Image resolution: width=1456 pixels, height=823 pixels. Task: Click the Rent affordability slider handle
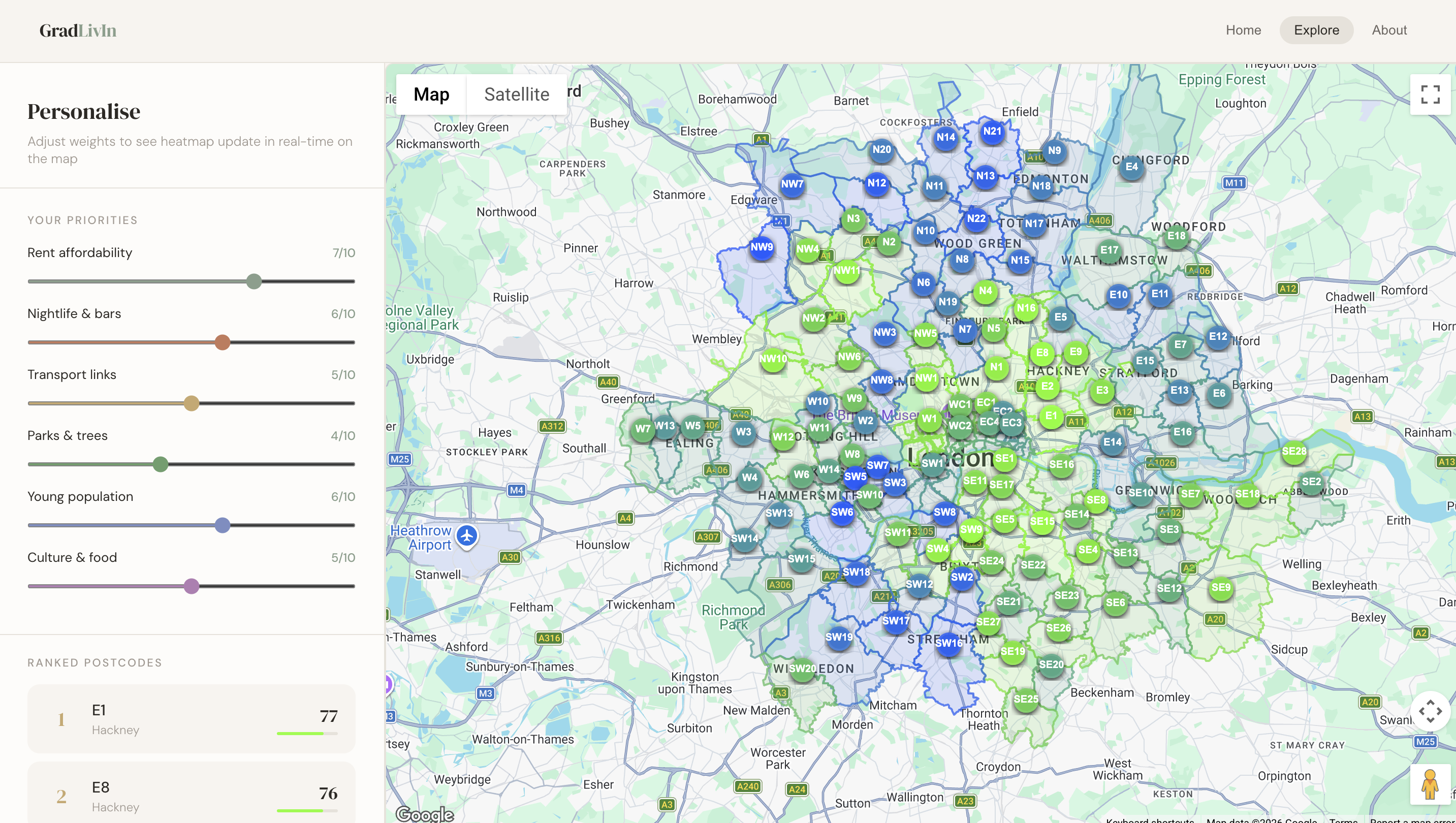click(254, 281)
